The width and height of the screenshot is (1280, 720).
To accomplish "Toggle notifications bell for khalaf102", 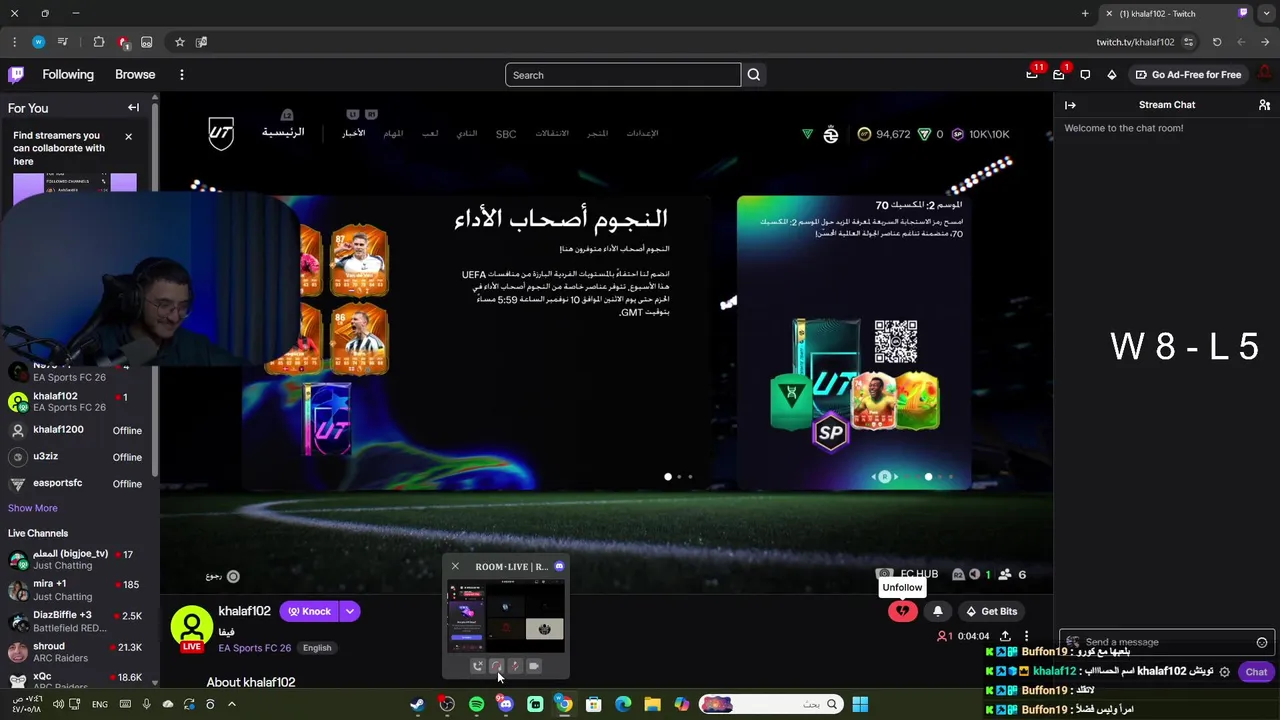I will pos(938,611).
